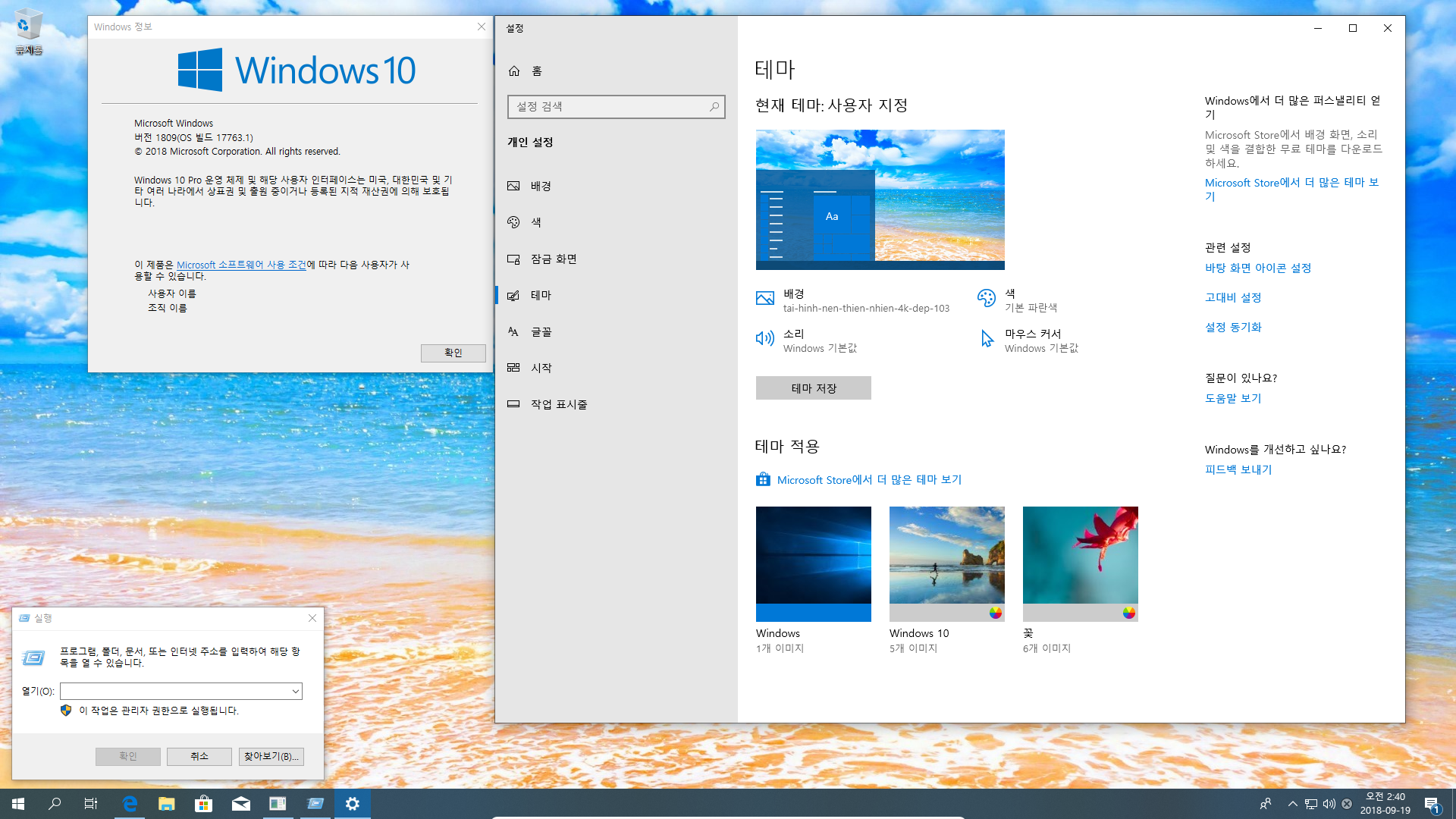The image size is (1456, 819).
Task: Open Task View on the taskbar
Action: tap(91, 804)
